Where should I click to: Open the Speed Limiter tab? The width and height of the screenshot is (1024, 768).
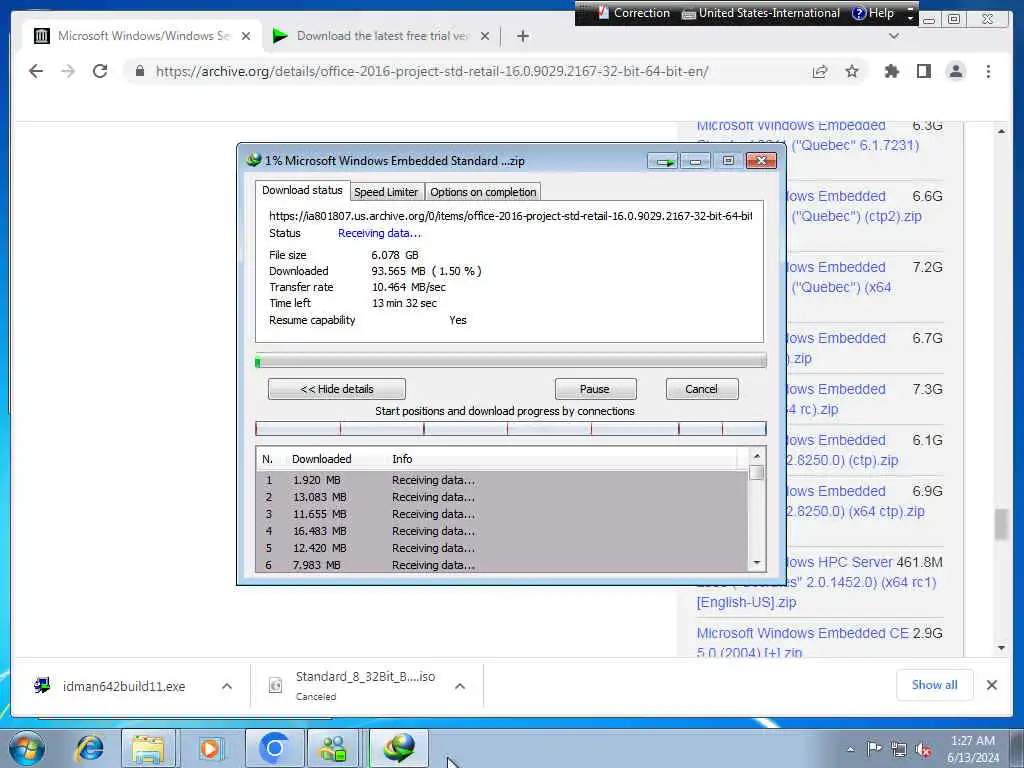pos(386,192)
